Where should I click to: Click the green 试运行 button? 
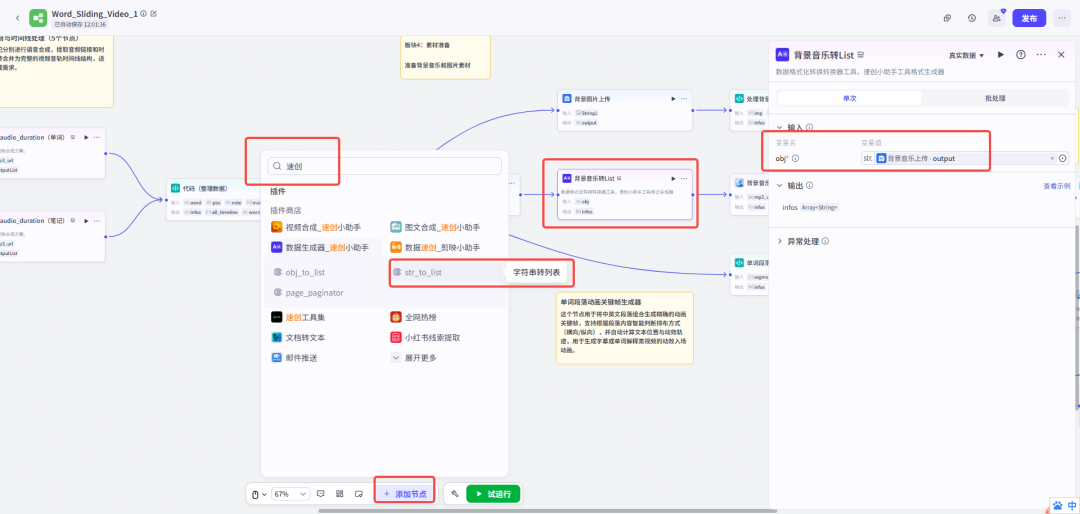tap(493, 494)
